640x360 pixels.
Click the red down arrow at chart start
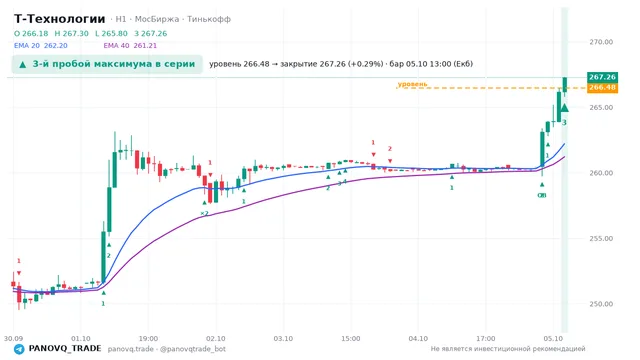19,273
